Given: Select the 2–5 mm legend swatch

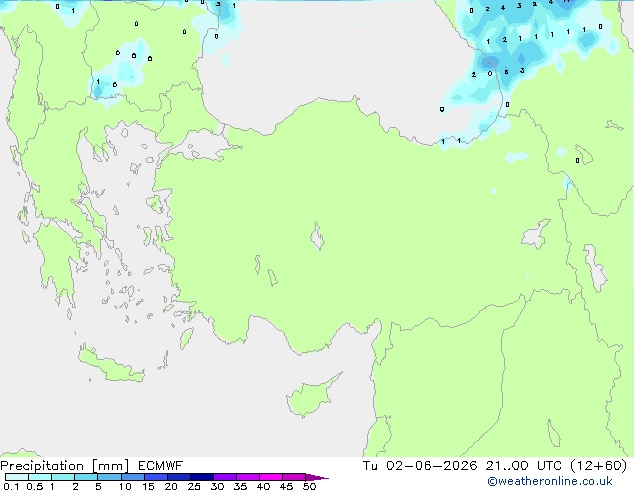Looking at the screenshot, I should [86, 477].
